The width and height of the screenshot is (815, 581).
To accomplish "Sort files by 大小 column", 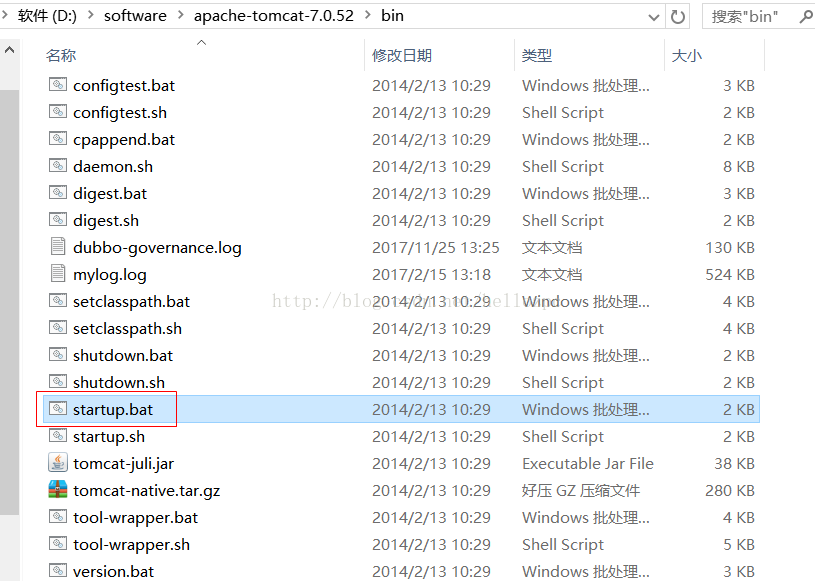I will coord(687,55).
